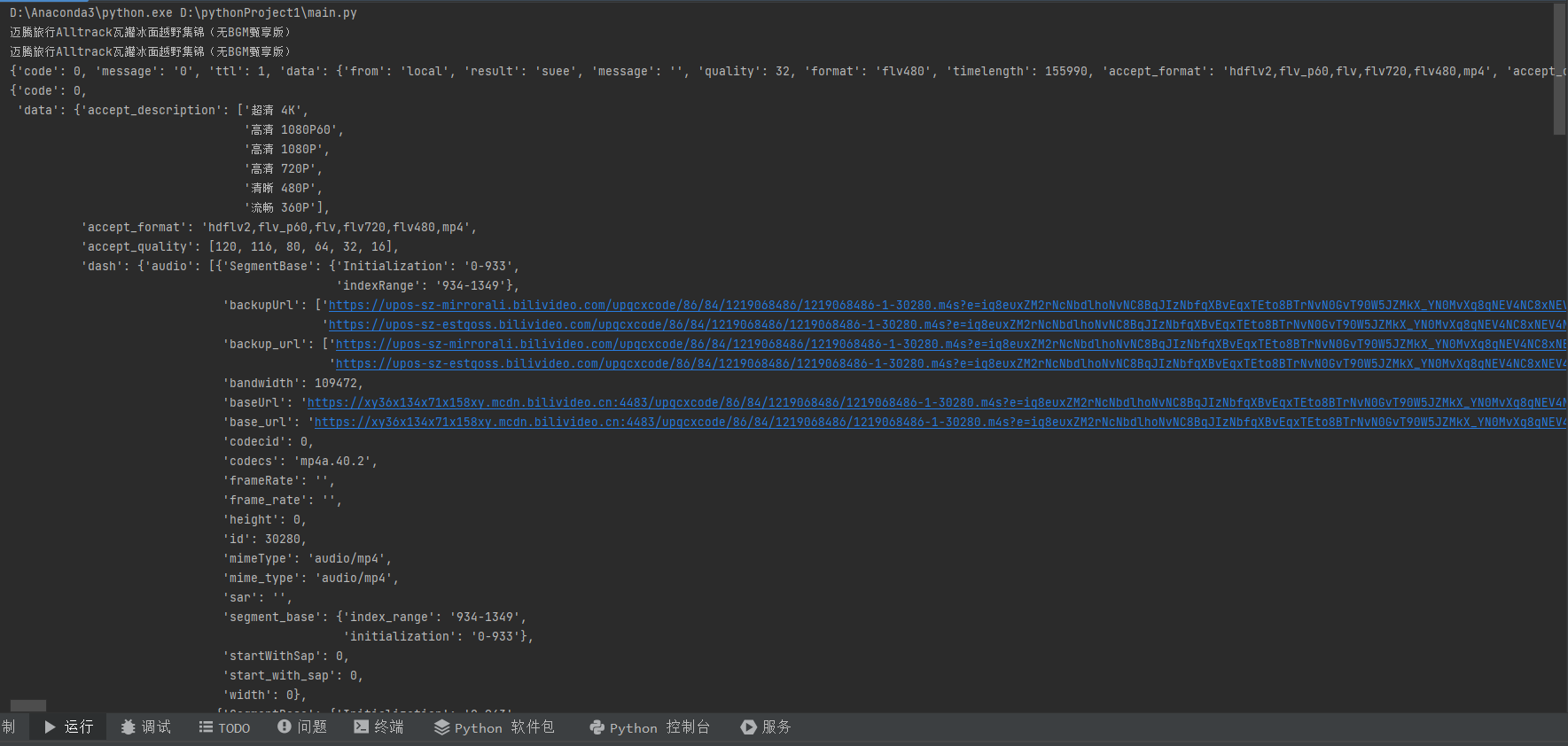Open estgoss link below the 'backup_url' row
The height and width of the screenshot is (746, 1568).
tap(951, 364)
